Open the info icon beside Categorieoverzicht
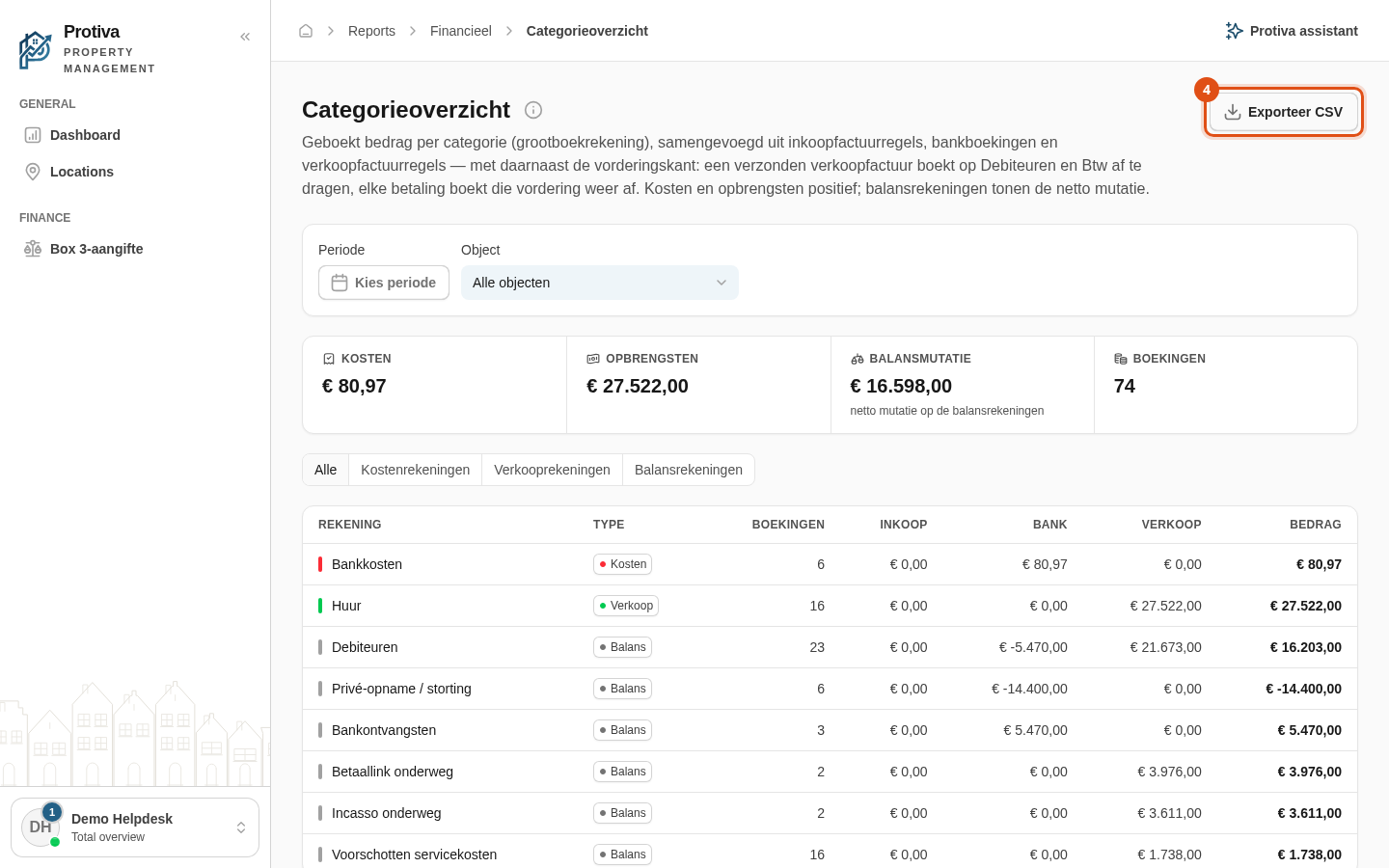Viewport: 1389px width, 868px height. 533,110
